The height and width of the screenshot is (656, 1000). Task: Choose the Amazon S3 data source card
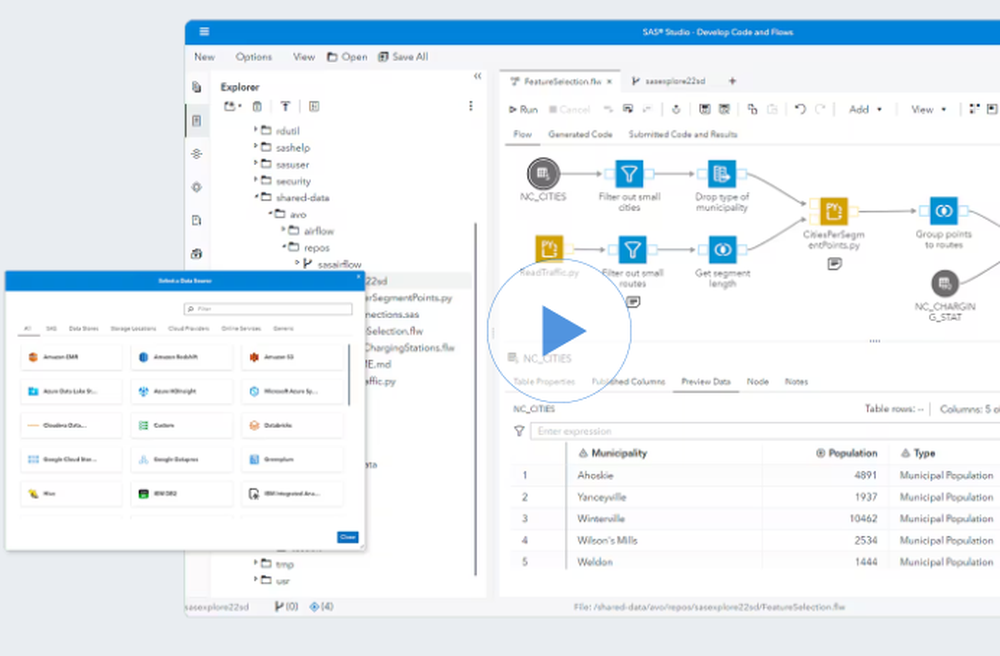pyautogui.click(x=292, y=357)
